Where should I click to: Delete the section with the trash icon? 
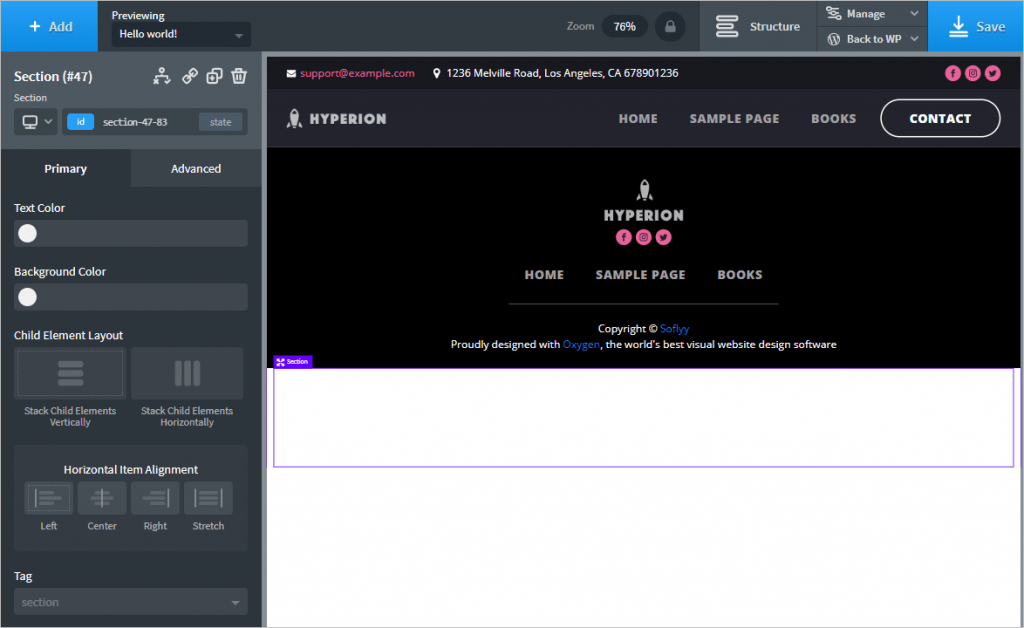[x=239, y=76]
